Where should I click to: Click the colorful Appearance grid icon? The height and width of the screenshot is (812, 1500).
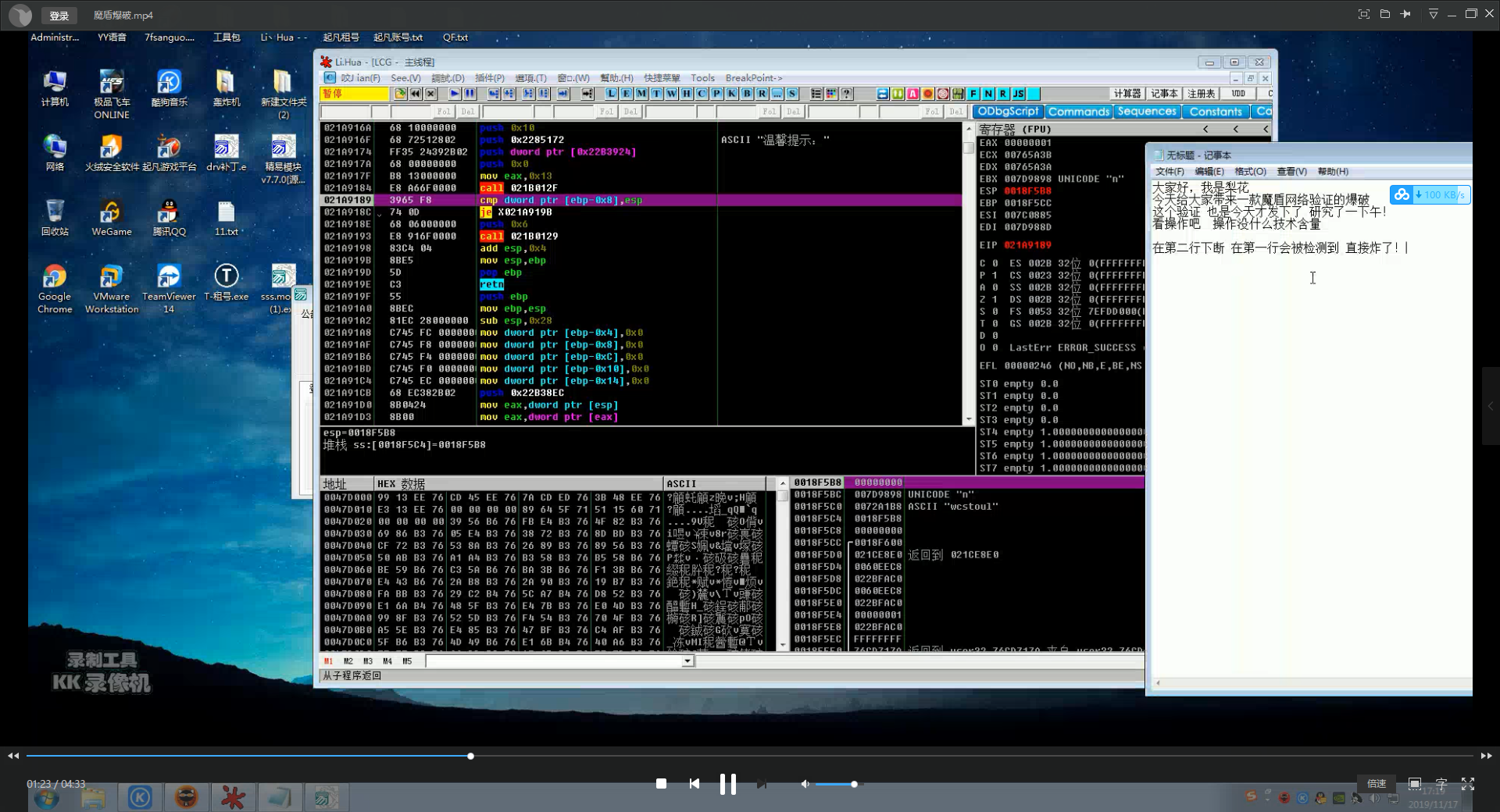831,94
